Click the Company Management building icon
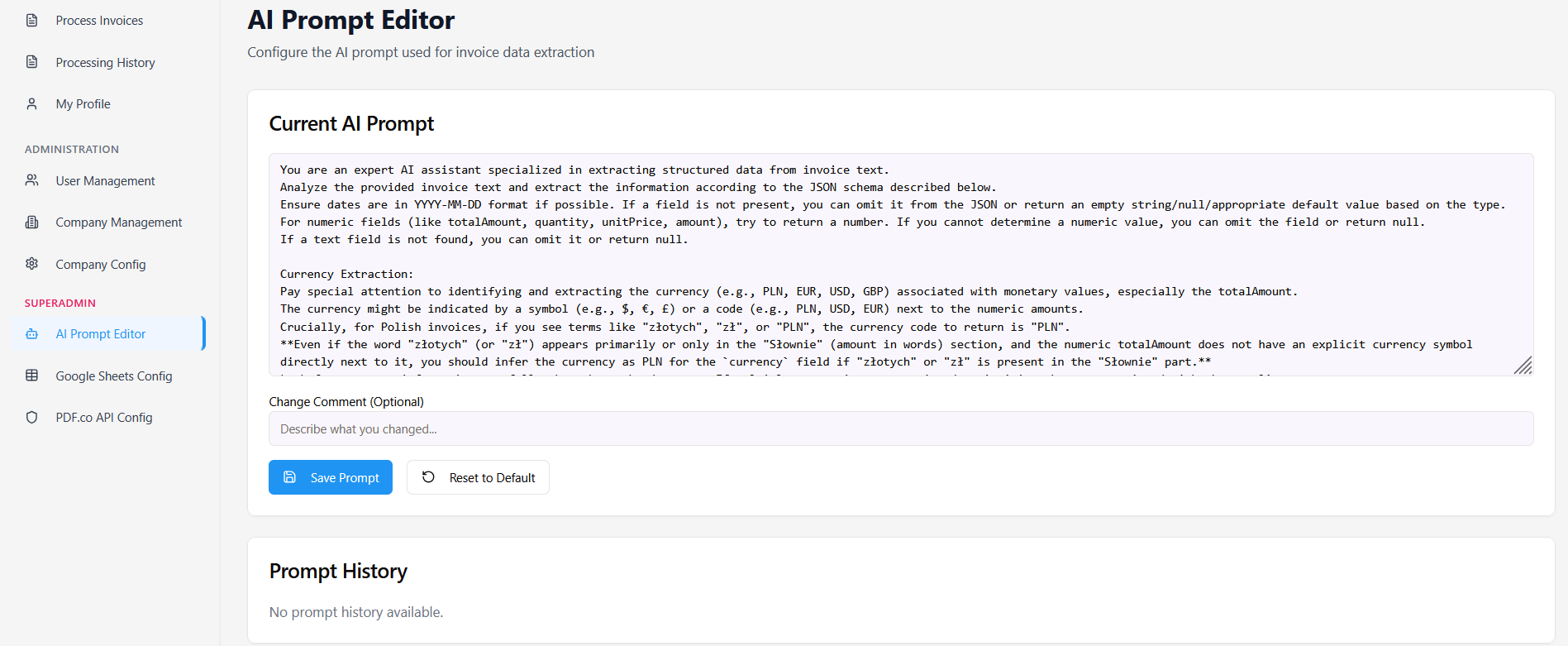Image resolution: width=1568 pixels, height=646 pixels. coord(32,223)
